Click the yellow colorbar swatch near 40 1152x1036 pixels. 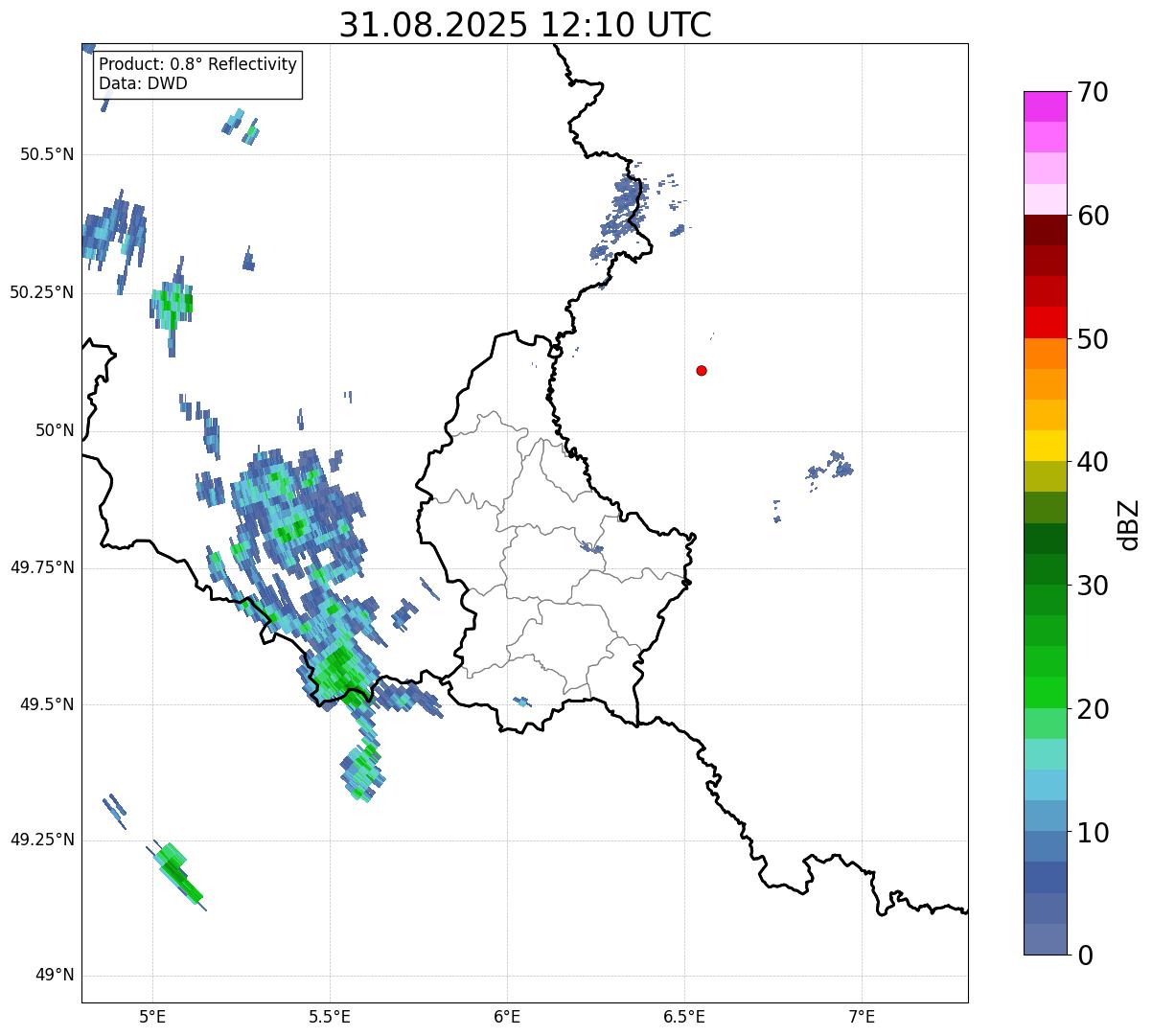1045,446
